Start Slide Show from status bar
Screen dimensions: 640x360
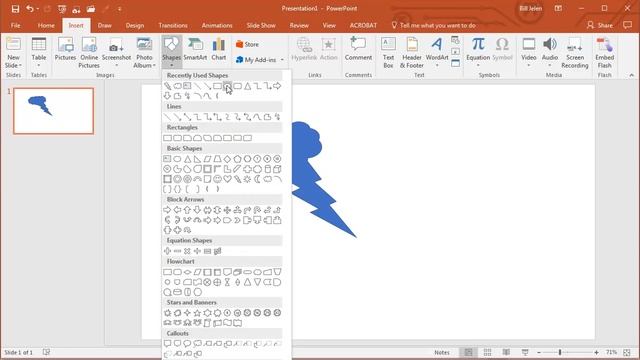pos(525,352)
